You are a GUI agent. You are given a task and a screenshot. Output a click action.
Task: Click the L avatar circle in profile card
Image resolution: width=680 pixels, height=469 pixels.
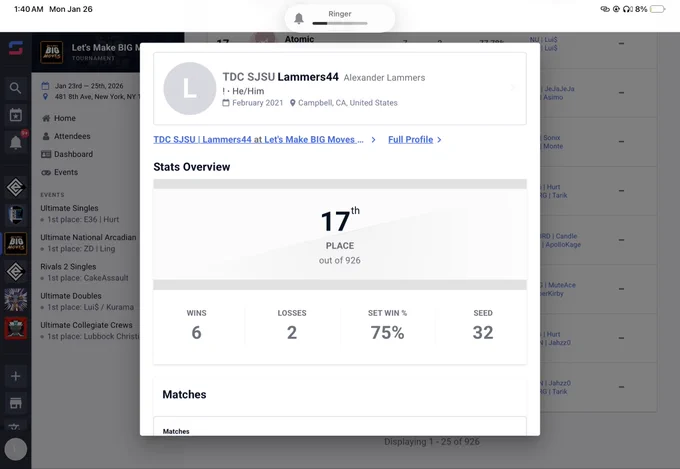190,89
